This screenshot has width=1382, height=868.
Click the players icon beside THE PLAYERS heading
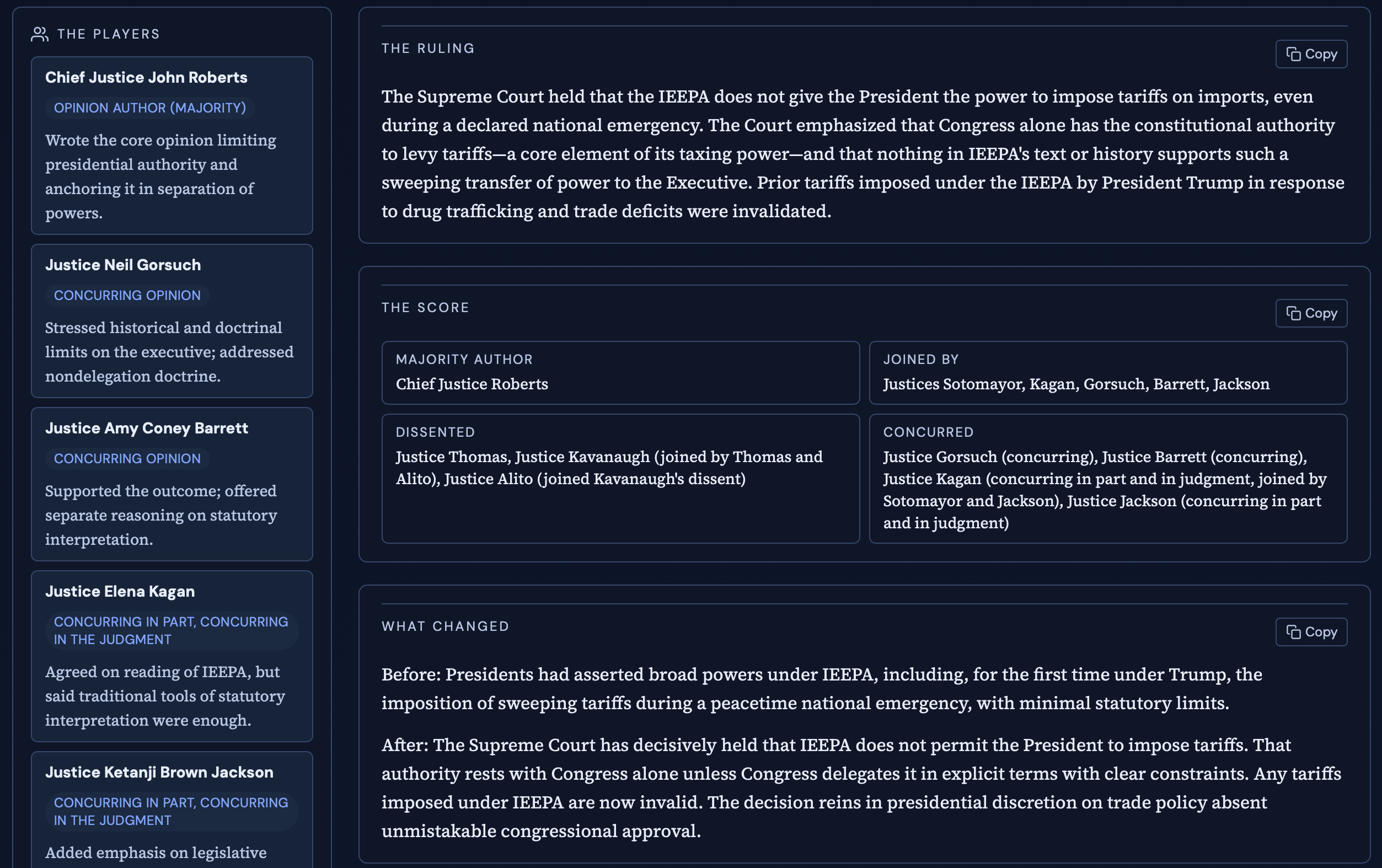click(39, 34)
